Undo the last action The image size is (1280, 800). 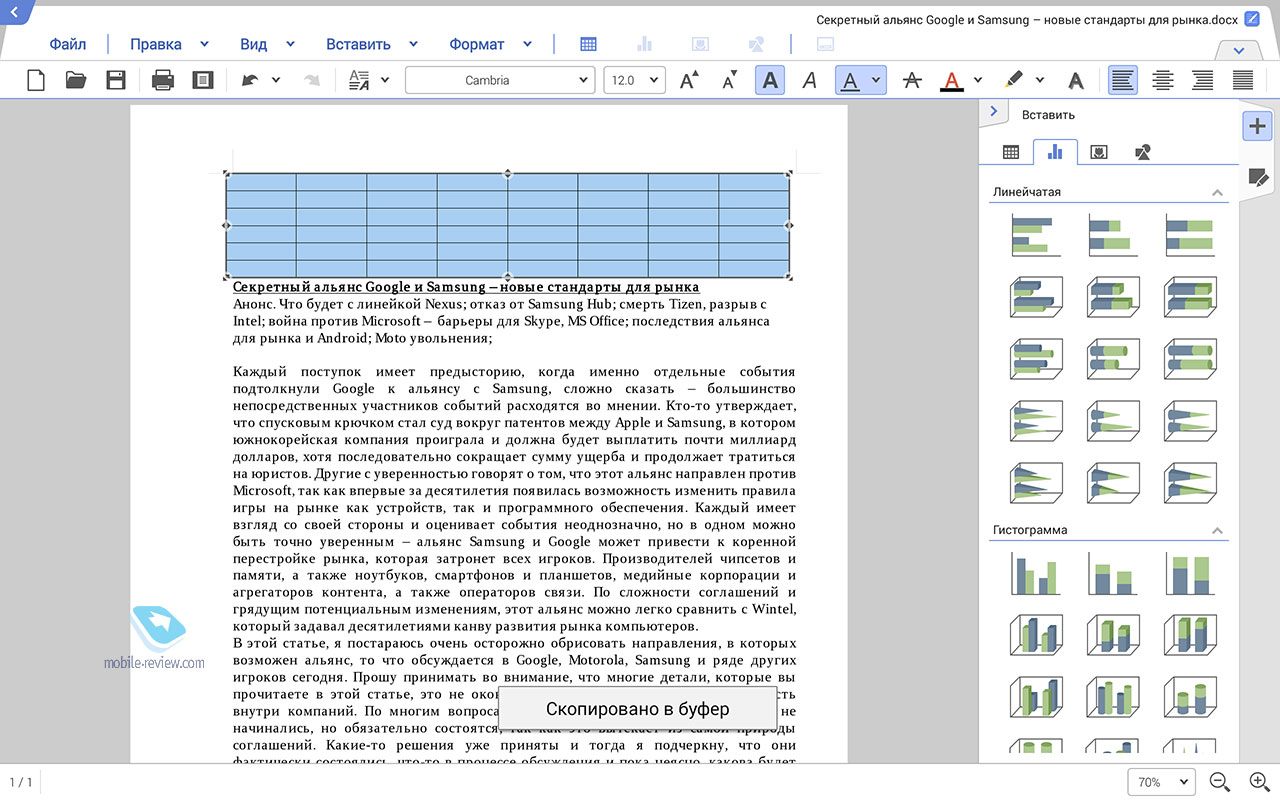point(249,80)
